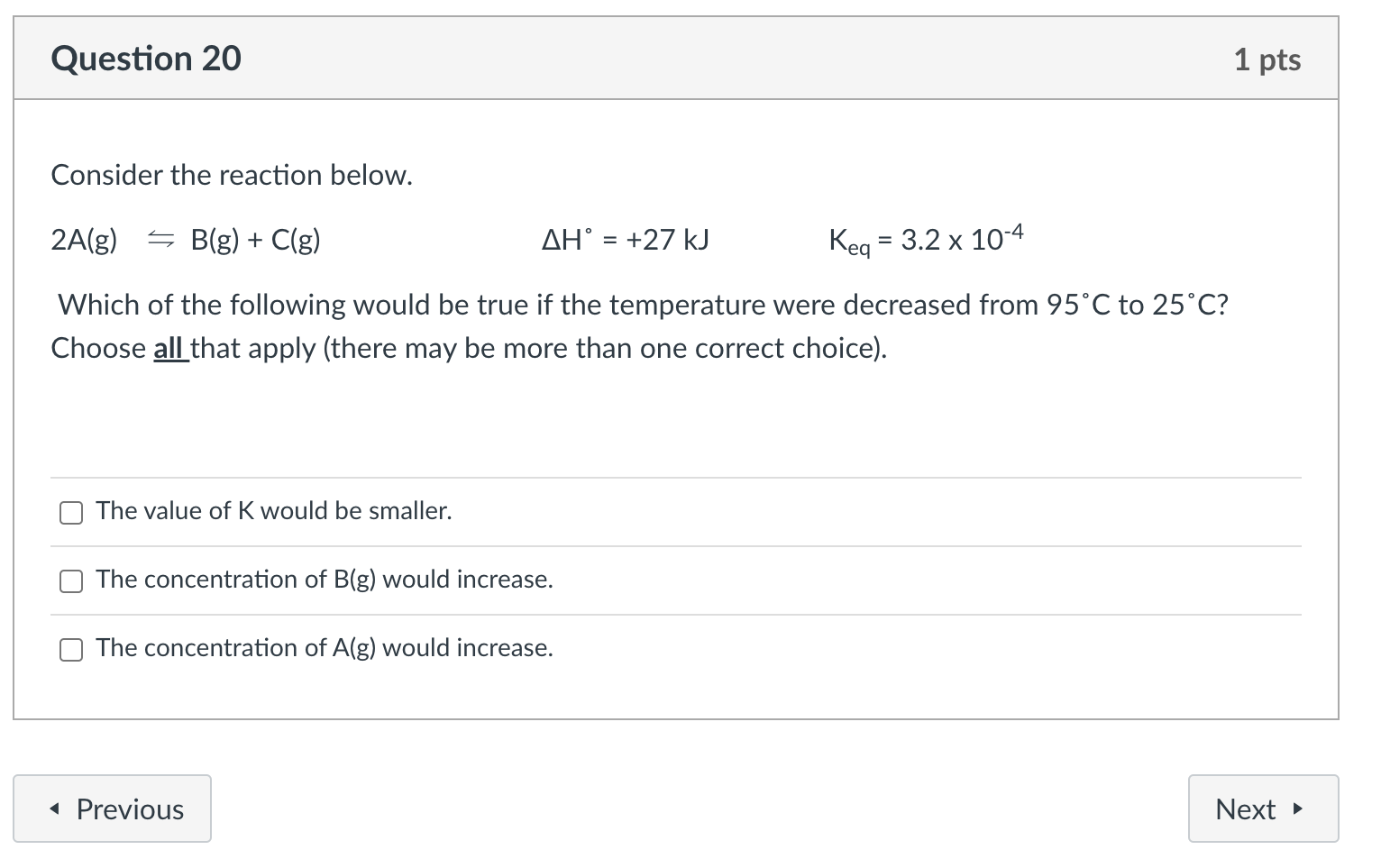Select the 'concentration of A(g) would increase.' answer text
Viewport: 1381px width, 868px height.
tap(325, 648)
